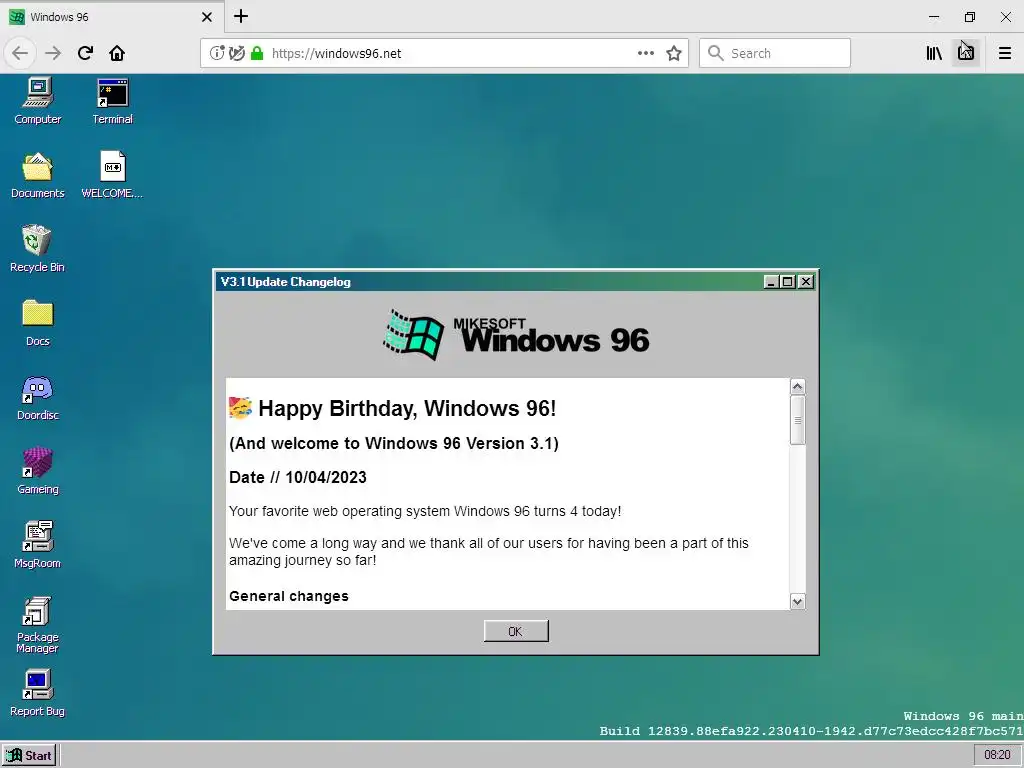Click the toolbar icon next to the Library button
This screenshot has width=1024, height=768.
point(966,53)
